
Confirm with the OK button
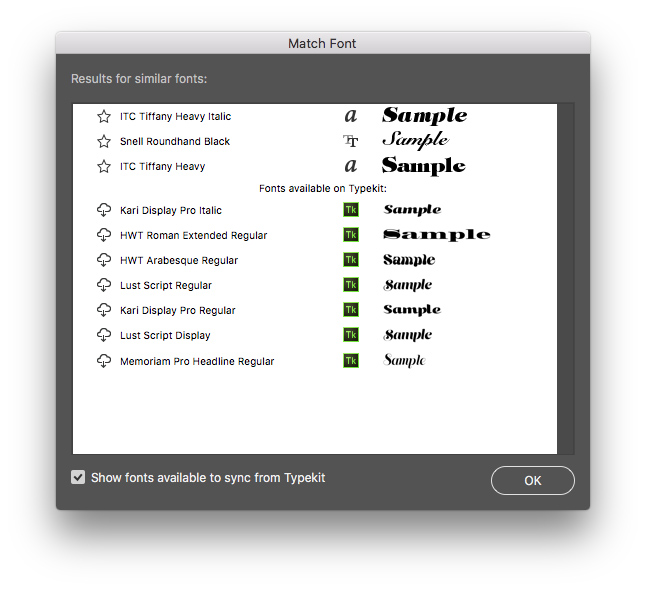533,480
